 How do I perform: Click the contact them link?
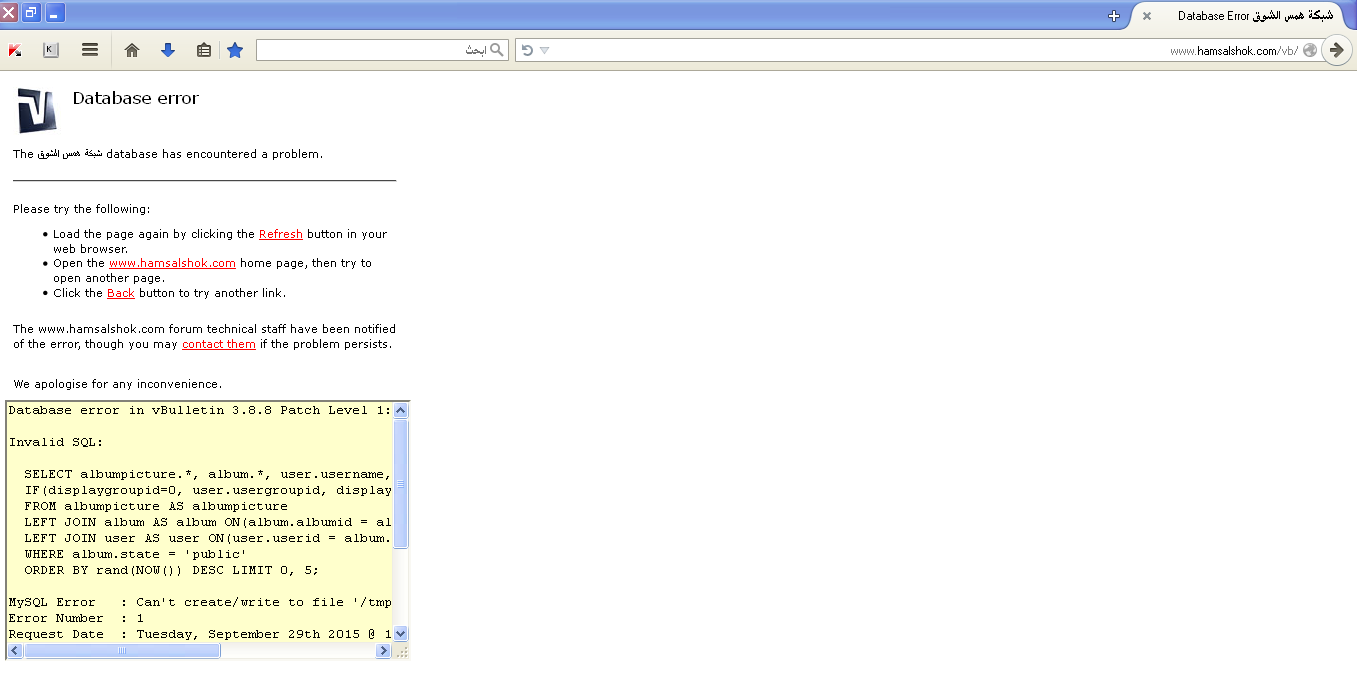219,344
